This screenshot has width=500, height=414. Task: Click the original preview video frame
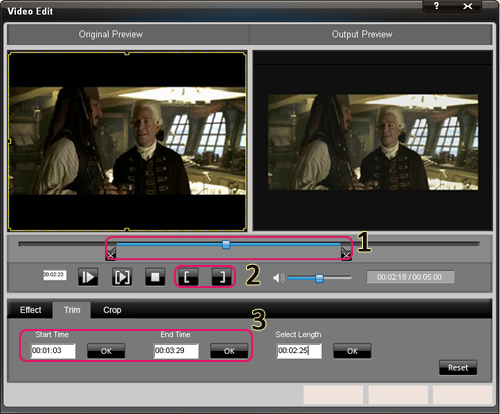[x=127, y=141]
